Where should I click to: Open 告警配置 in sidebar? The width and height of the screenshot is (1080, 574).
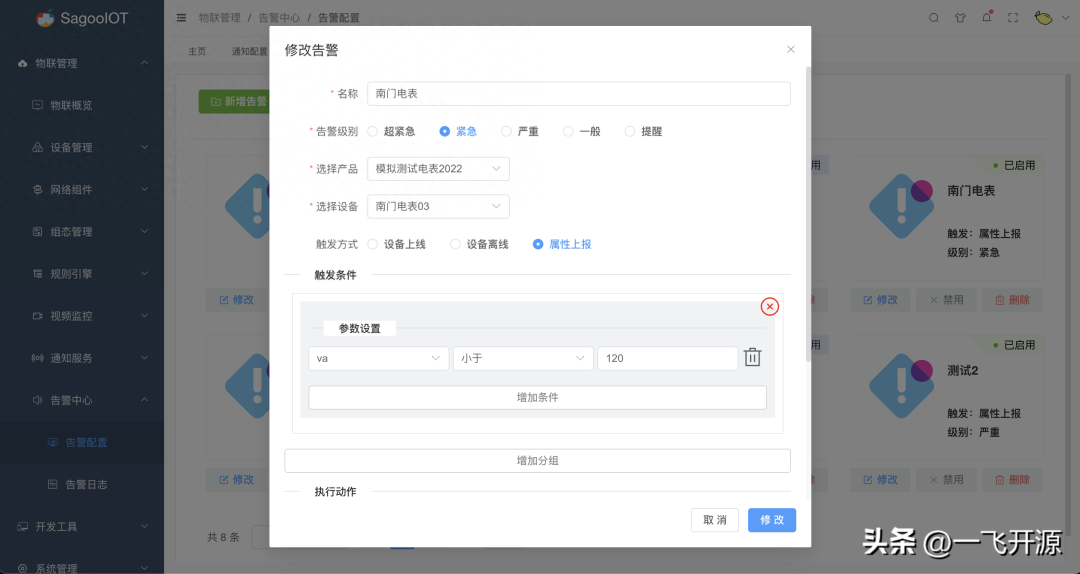point(86,442)
